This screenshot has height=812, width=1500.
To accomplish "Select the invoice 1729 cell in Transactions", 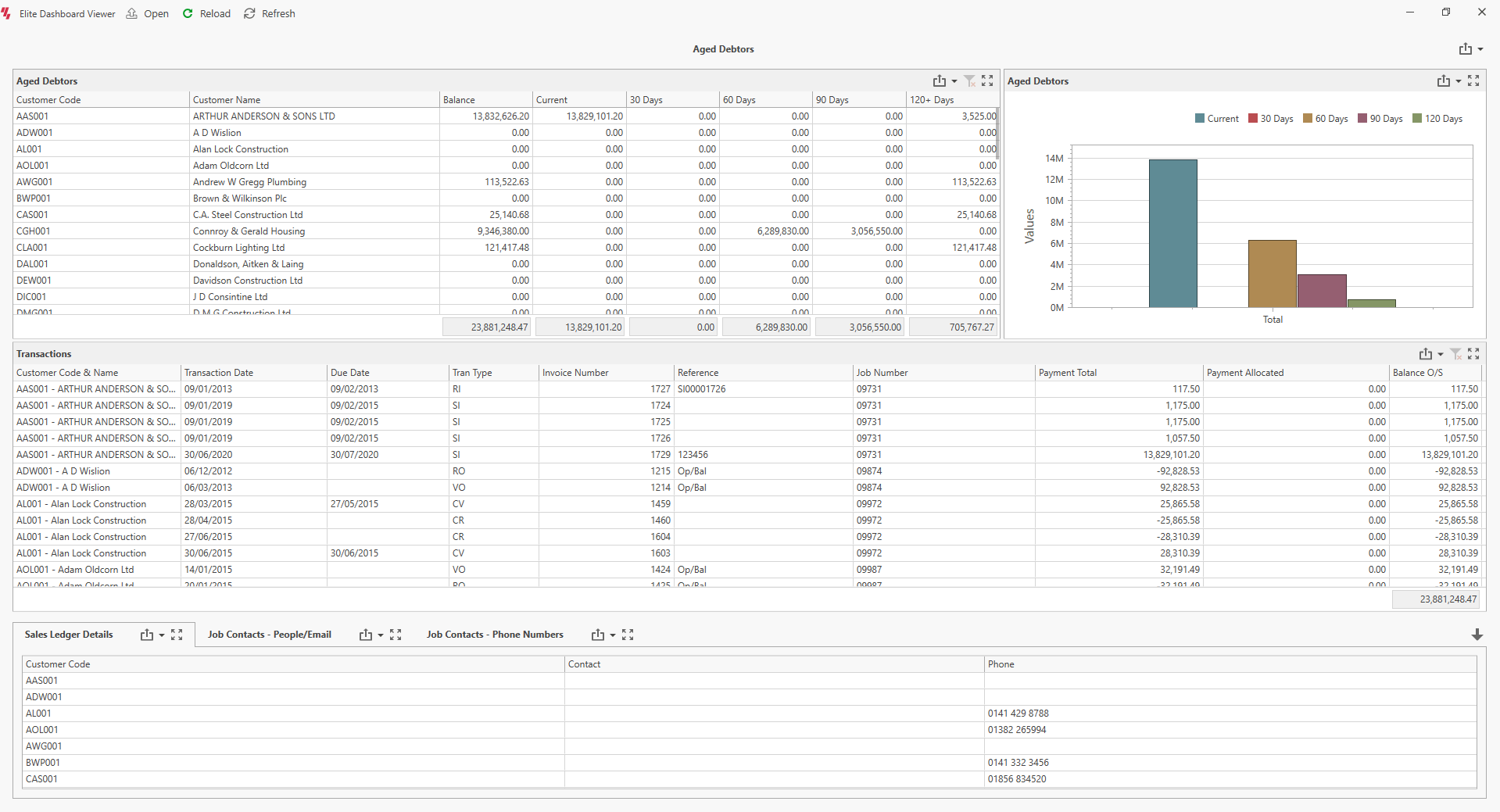I will tap(607, 455).
